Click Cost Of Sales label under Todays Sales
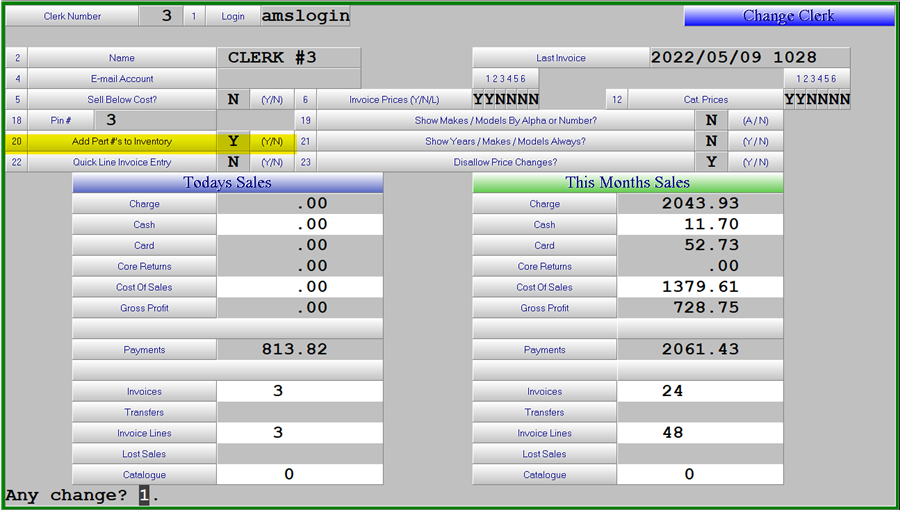The height and width of the screenshot is (510, 900). (x=144, y=287)
